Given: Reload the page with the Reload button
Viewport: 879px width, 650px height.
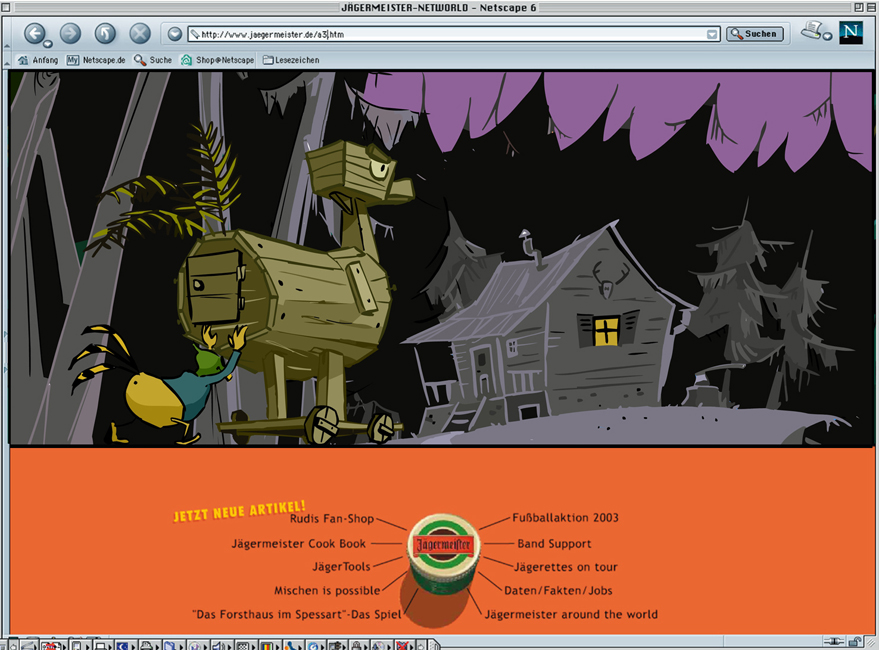Looking at the screenshot, I should (105, 34).
